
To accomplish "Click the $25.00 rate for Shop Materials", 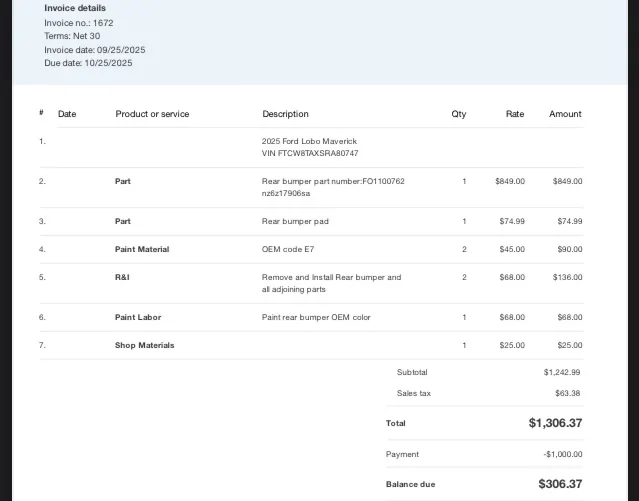I will point(512,345).
